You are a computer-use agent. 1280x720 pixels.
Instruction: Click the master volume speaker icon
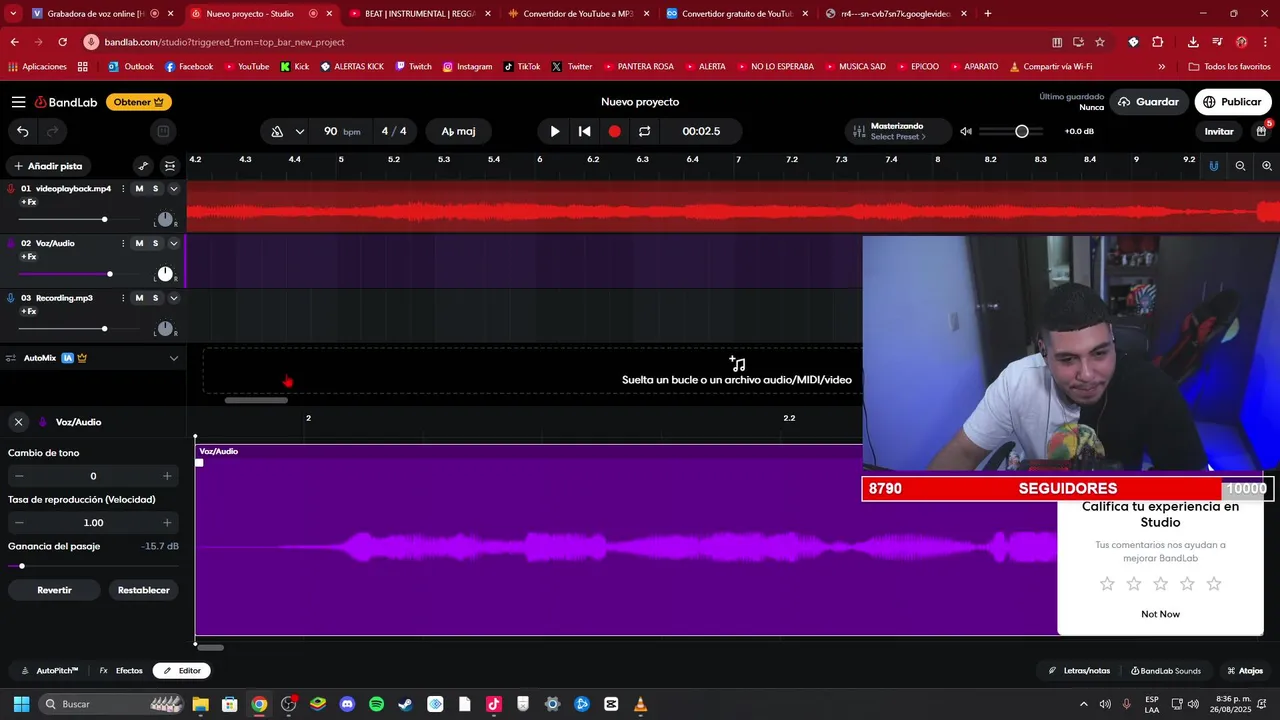(x=966, y=131)
